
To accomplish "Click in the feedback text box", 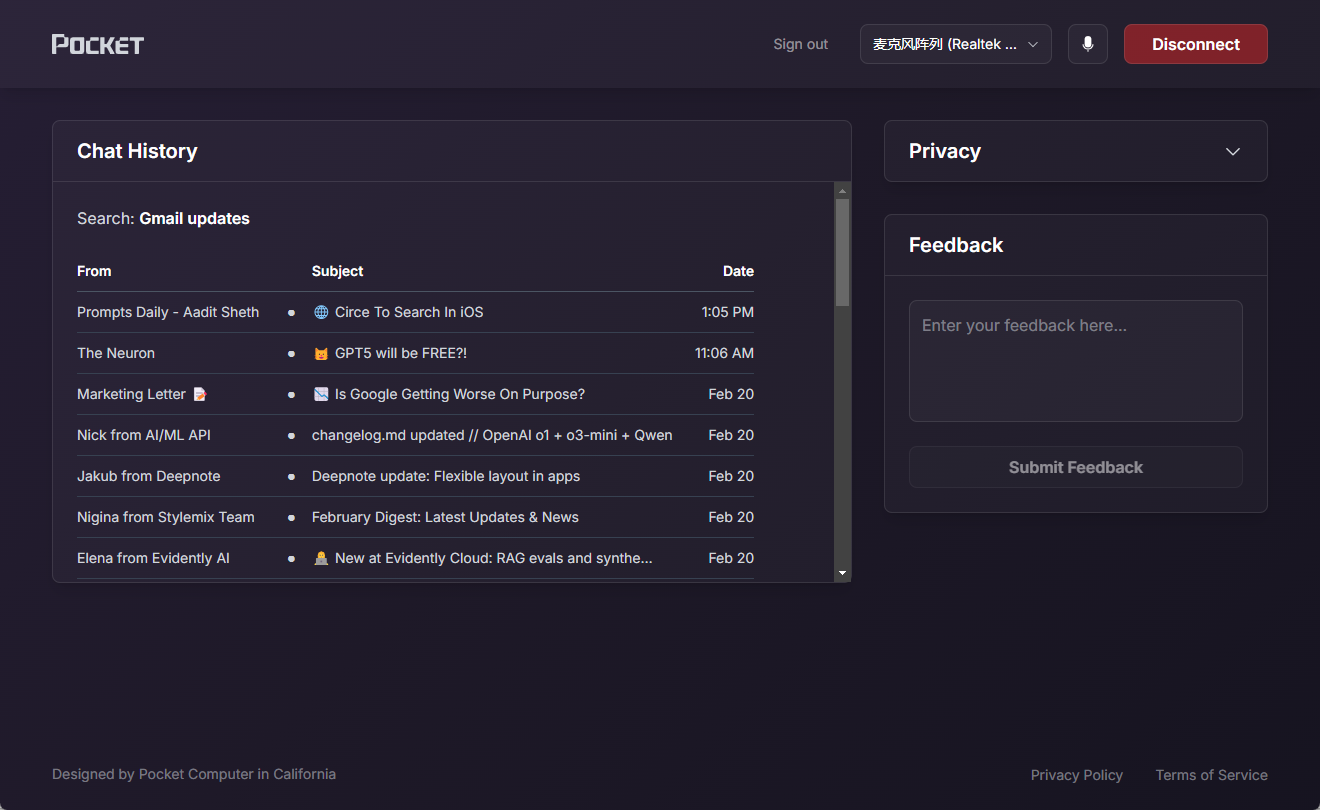I will coord(1076,361).
